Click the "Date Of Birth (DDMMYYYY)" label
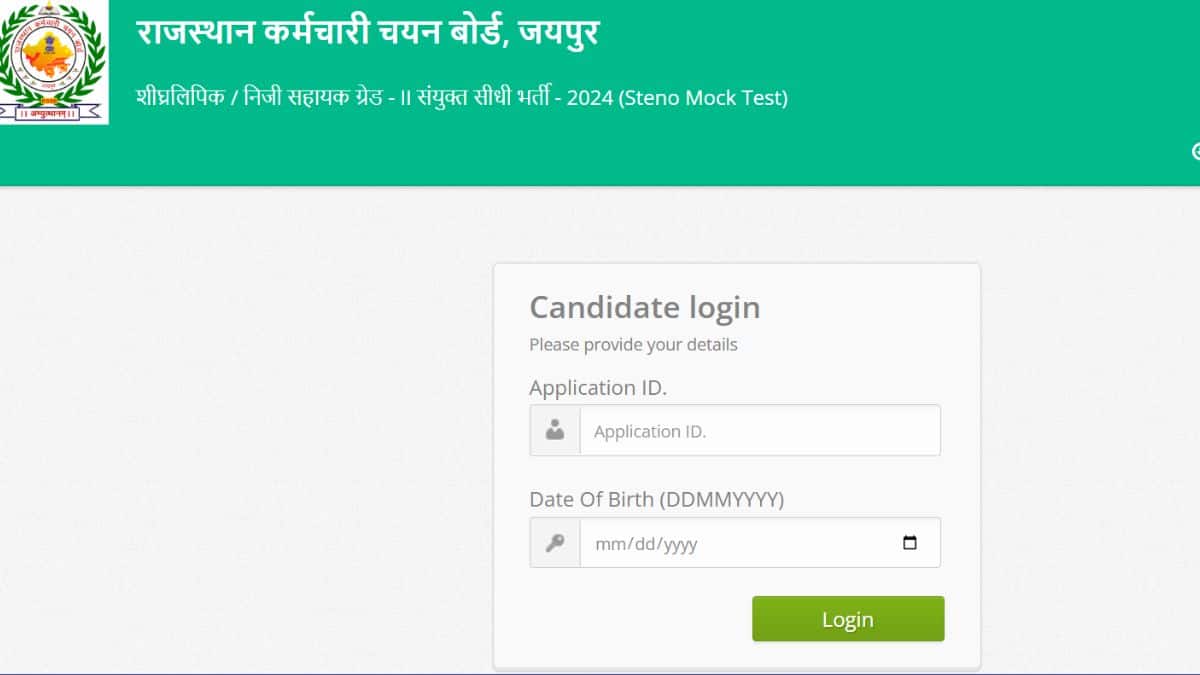1200x675 pixels. coord(657,499)
